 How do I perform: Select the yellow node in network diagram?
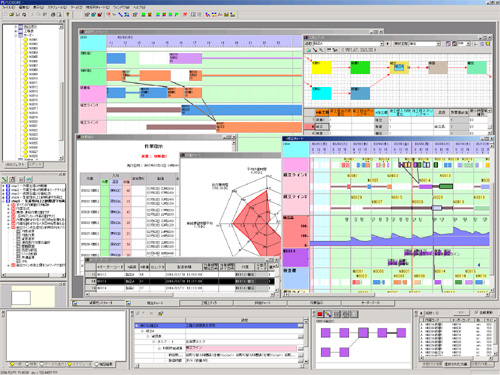tap(321, 67)
